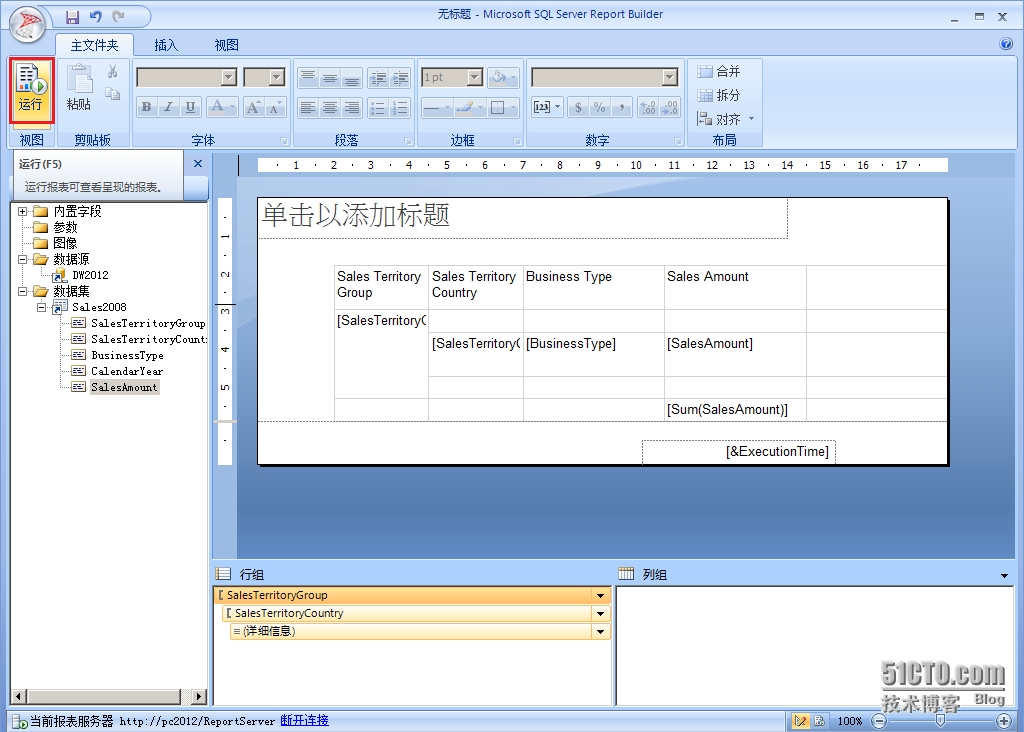Click the disconnect (断开连接) server link
The width and height of the screenshot is (1024, 732).
pos(304,720)
